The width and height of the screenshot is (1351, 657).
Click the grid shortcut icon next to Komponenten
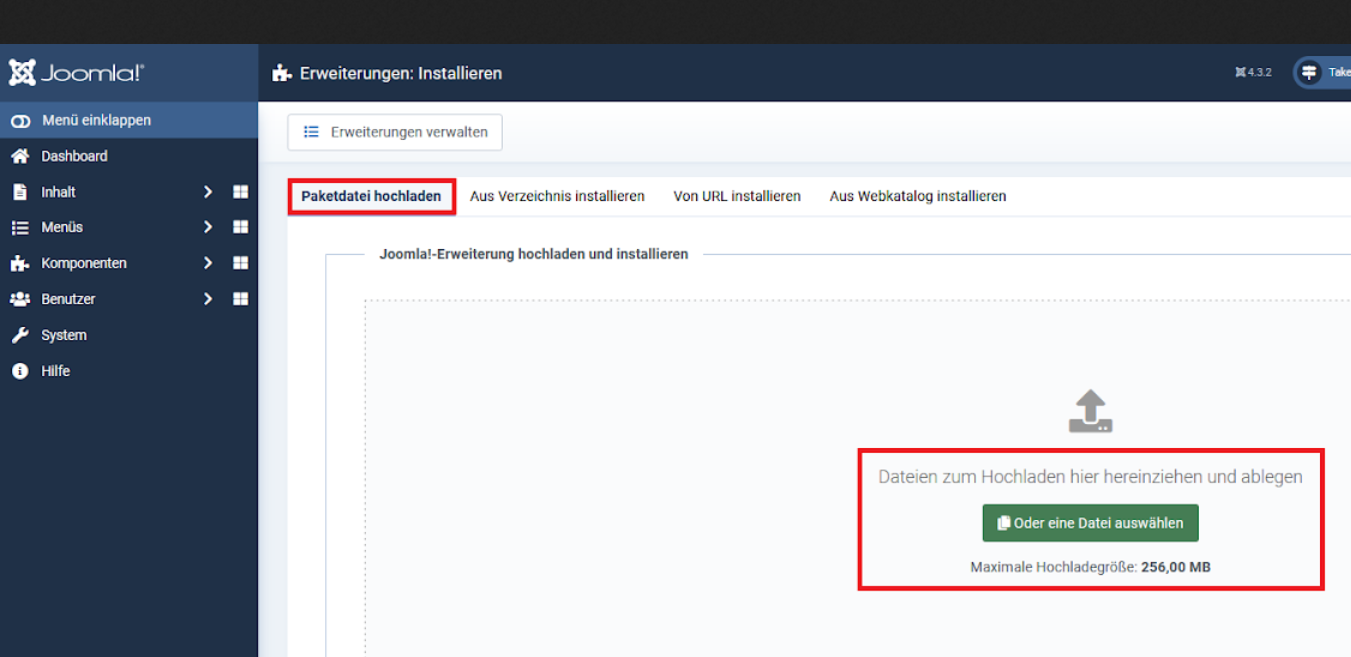(x=240, y=262)
